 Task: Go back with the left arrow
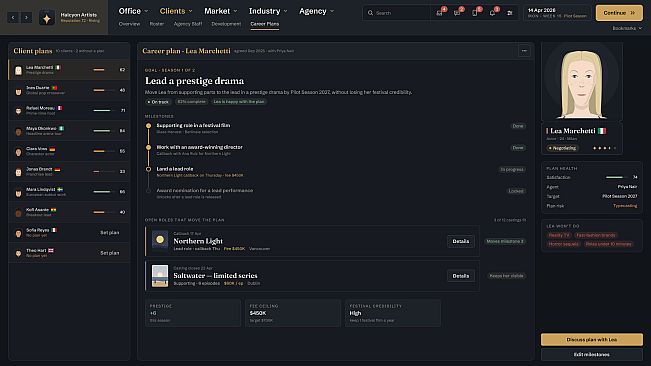pos(13,17)
